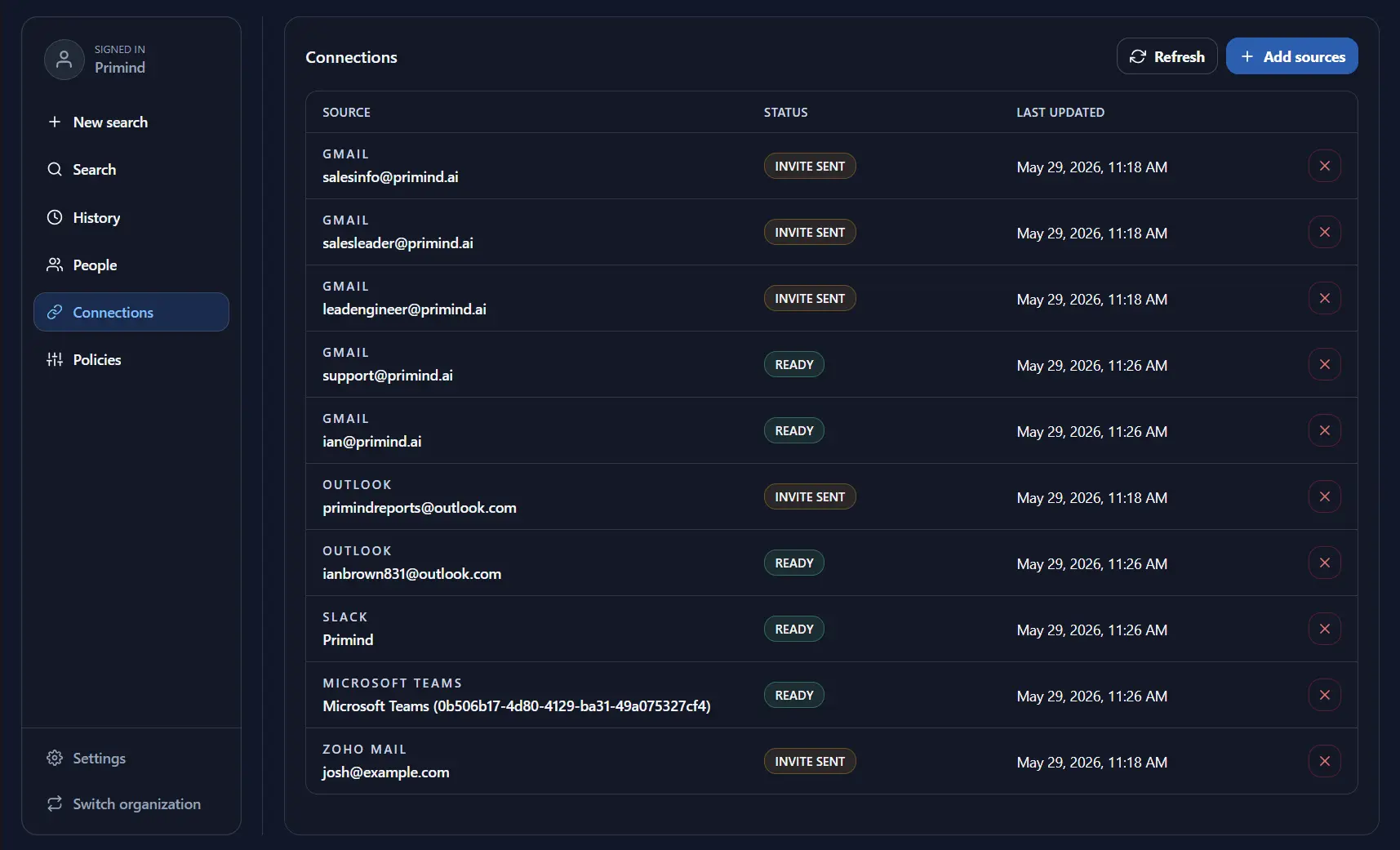The height and width of the screenshot is (850, 1400).
Task: Remove the salesinfo@primind.ai Gmail connection
Action: click(1324, 166)
